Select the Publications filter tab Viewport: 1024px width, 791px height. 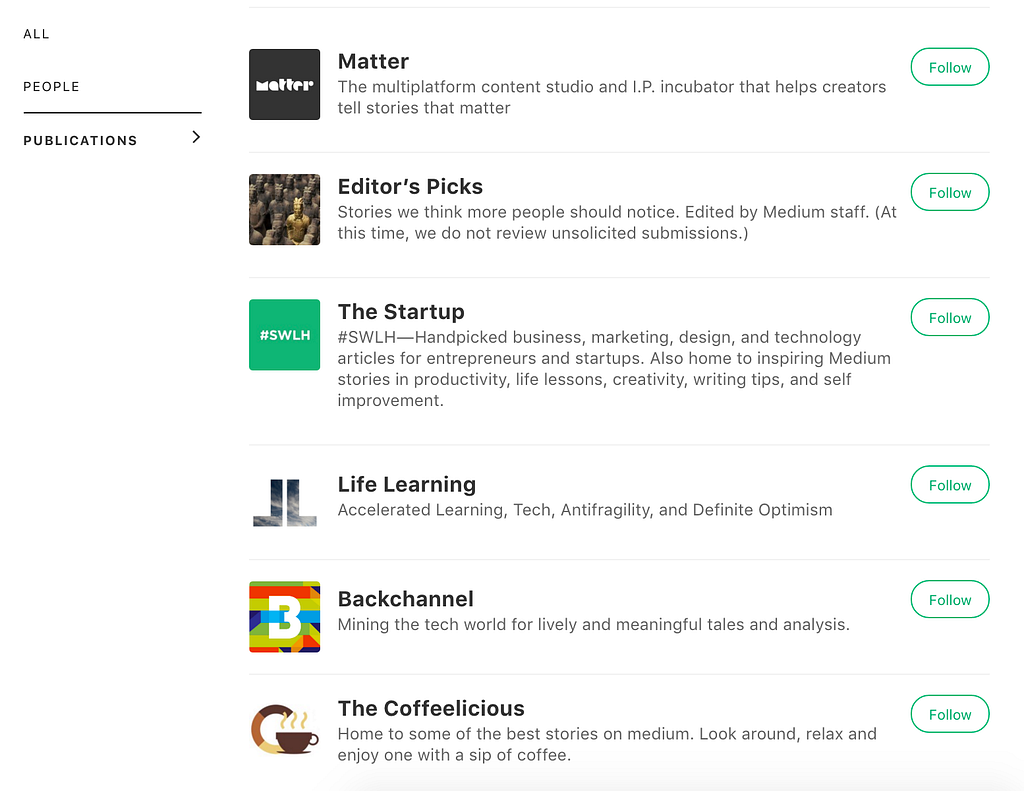point(81,141)
